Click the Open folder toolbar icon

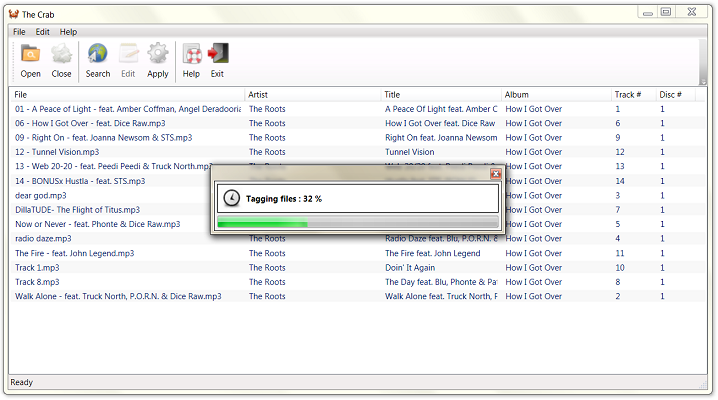[x=31, y=54]
